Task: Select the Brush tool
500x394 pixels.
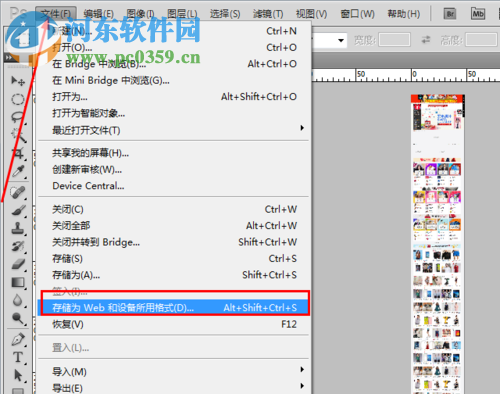Action: tap(18, 211)
